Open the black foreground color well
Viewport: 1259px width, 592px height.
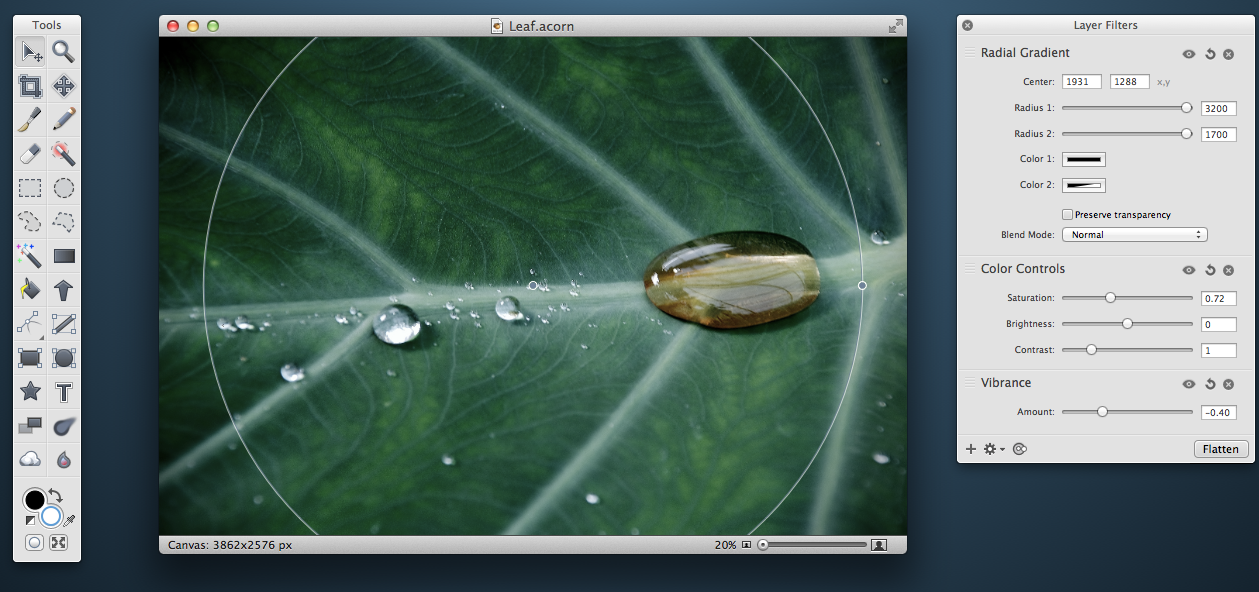35,500
